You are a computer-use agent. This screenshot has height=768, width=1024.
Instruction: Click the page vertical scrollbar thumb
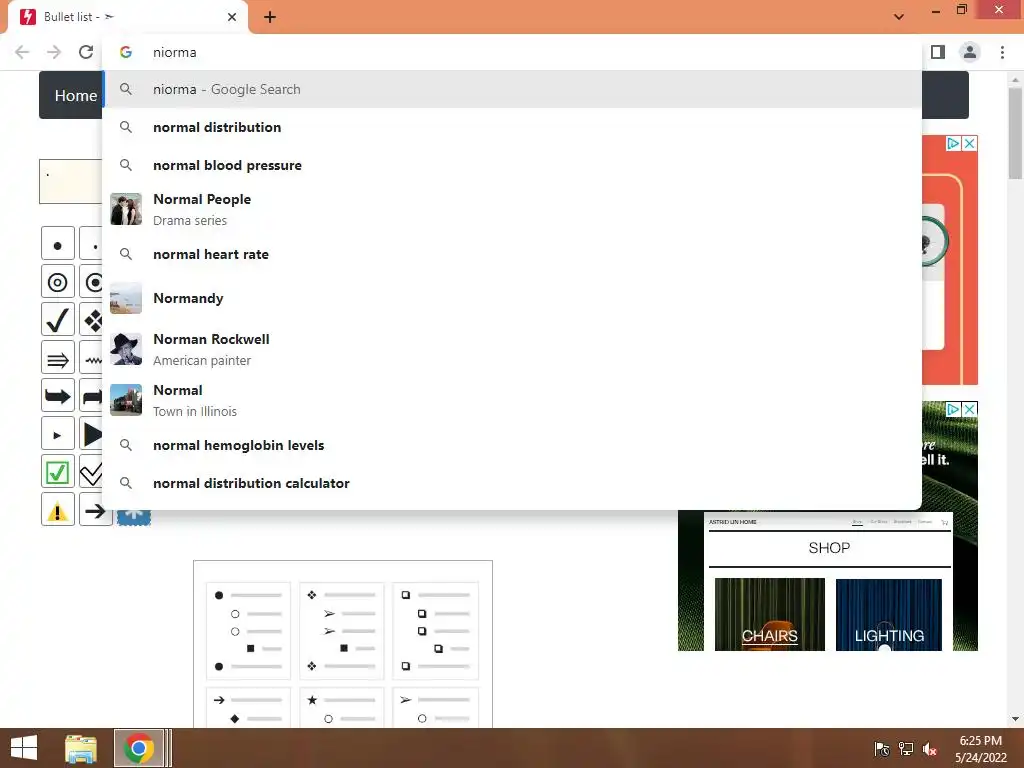coord(1015,133)
